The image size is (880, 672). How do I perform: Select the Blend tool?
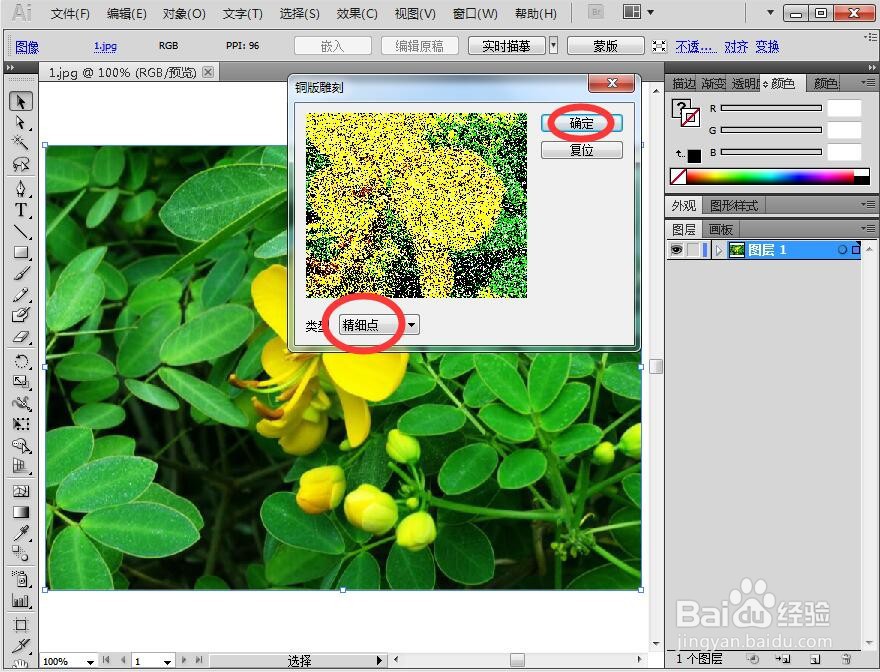(21, 554)
